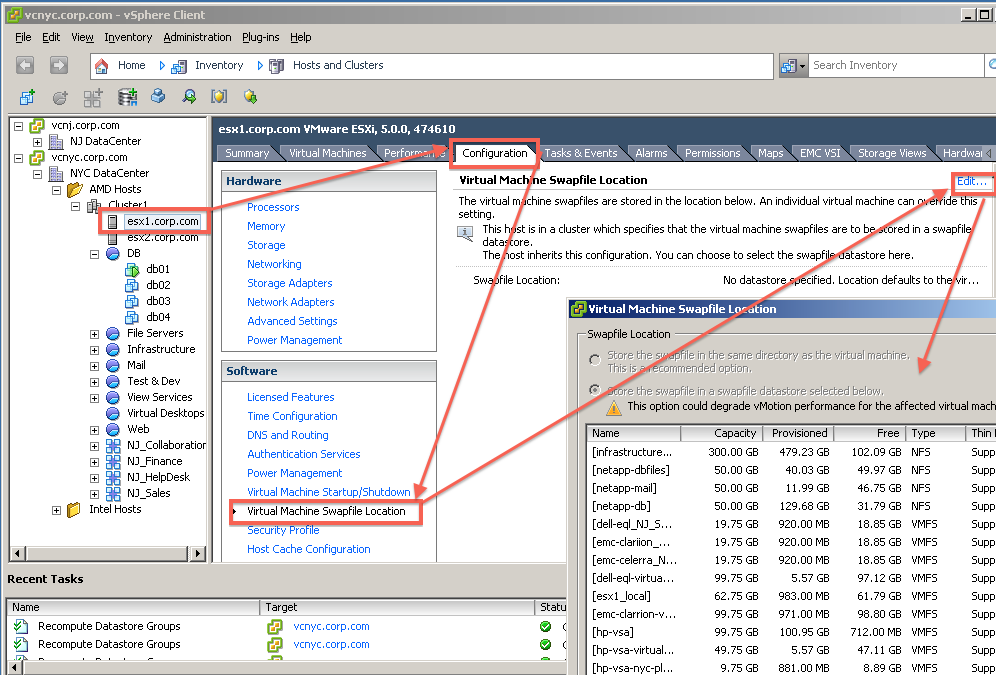Click the shield icon in the toolbar

coord(219,97)
